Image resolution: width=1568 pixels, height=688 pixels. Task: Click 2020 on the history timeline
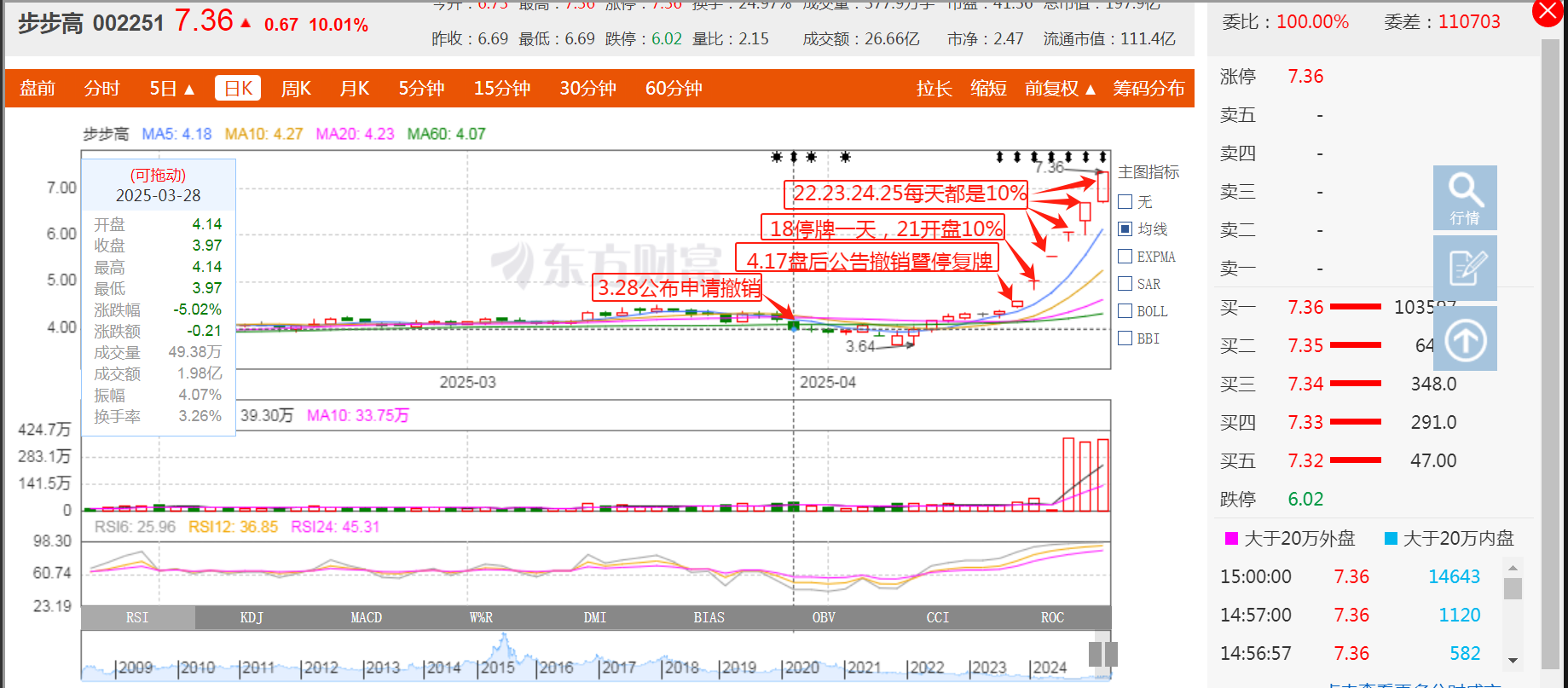pyautogui.click(x=801, y=668)
